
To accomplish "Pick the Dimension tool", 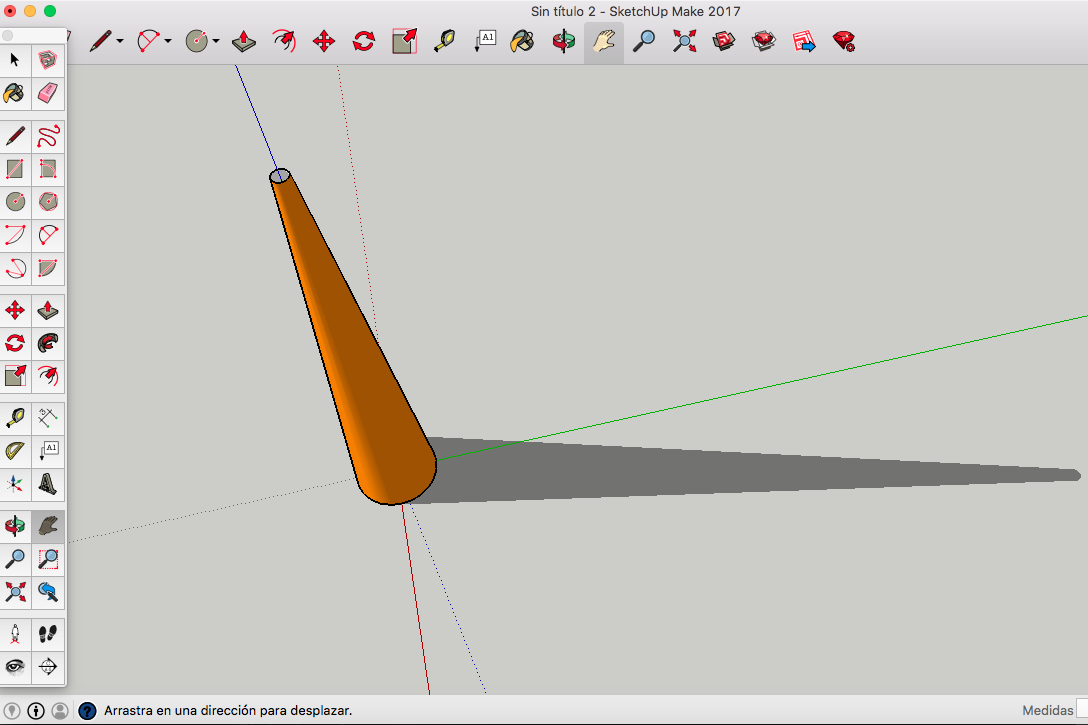I will pyautogui.click(x=47, y=418).
